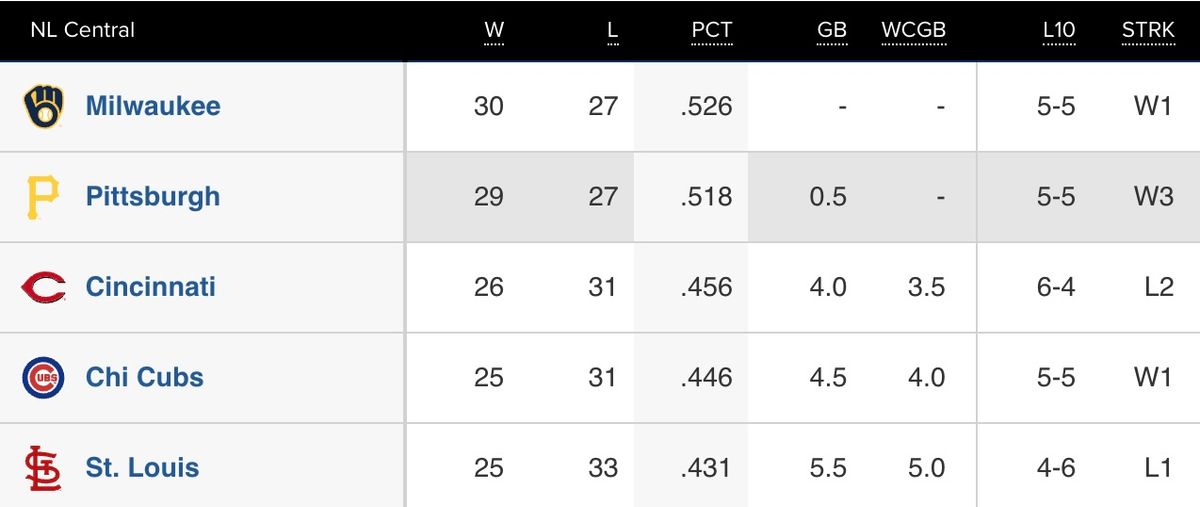Click the WCGB column header
Viewport: 1200px width, 507px height.
(x=914, y=31)
